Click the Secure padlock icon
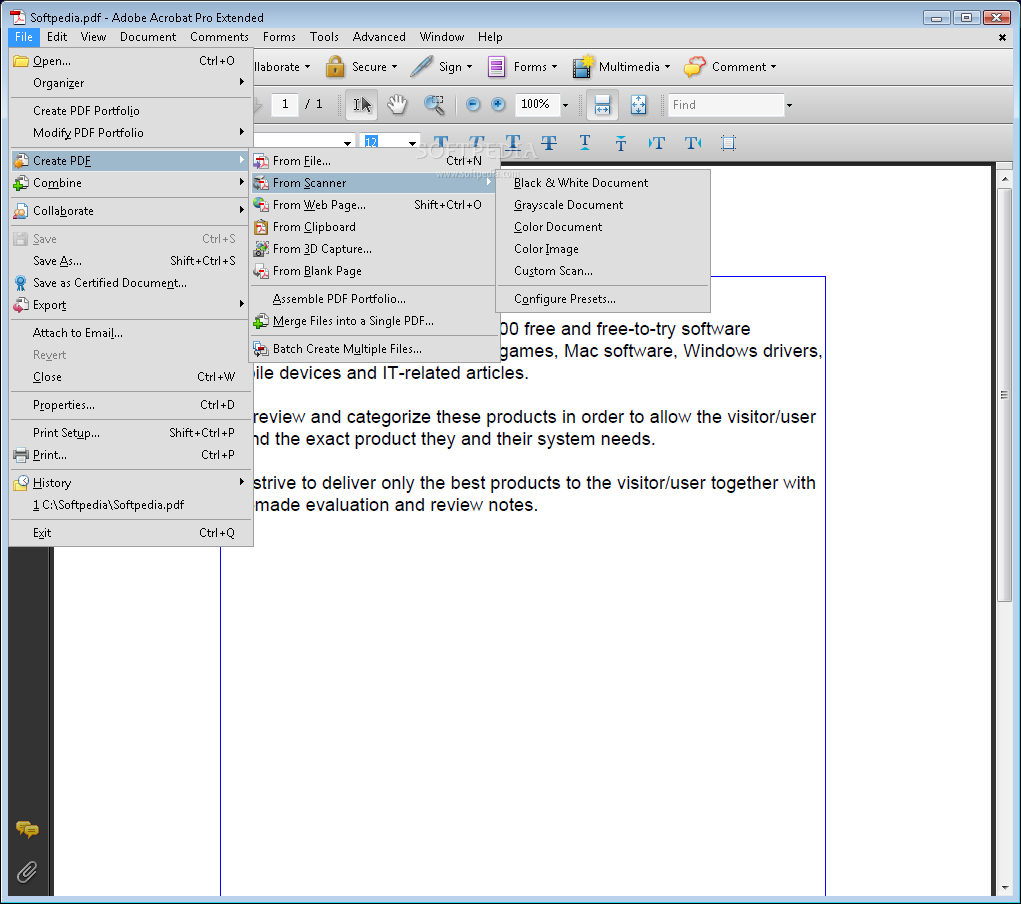1021x904 pixels. (335, 66)
